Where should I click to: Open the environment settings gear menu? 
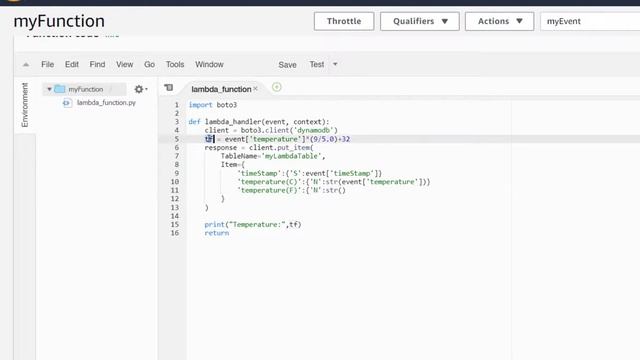(x=140, y=89)
